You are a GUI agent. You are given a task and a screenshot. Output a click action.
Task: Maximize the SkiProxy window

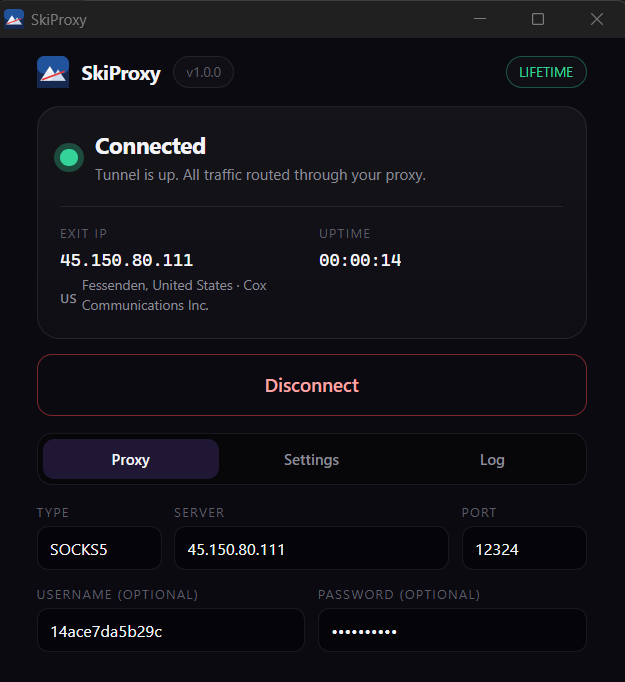tap(538, 19)
